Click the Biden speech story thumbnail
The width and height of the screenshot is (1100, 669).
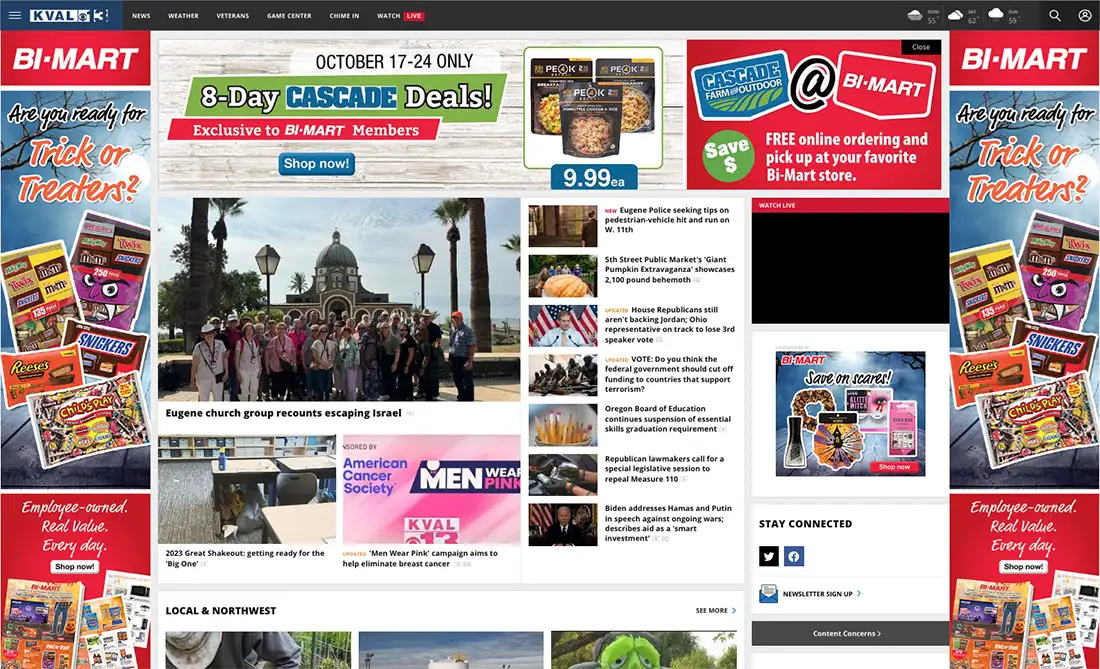pos(563,525)
